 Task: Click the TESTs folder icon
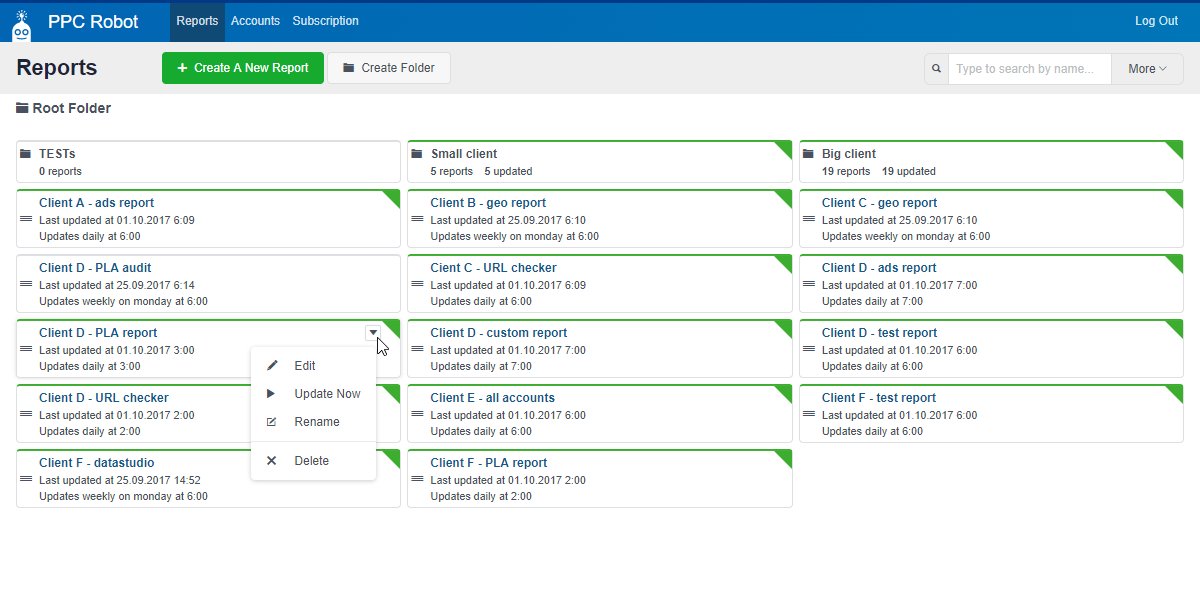click(x=26, y=154)
